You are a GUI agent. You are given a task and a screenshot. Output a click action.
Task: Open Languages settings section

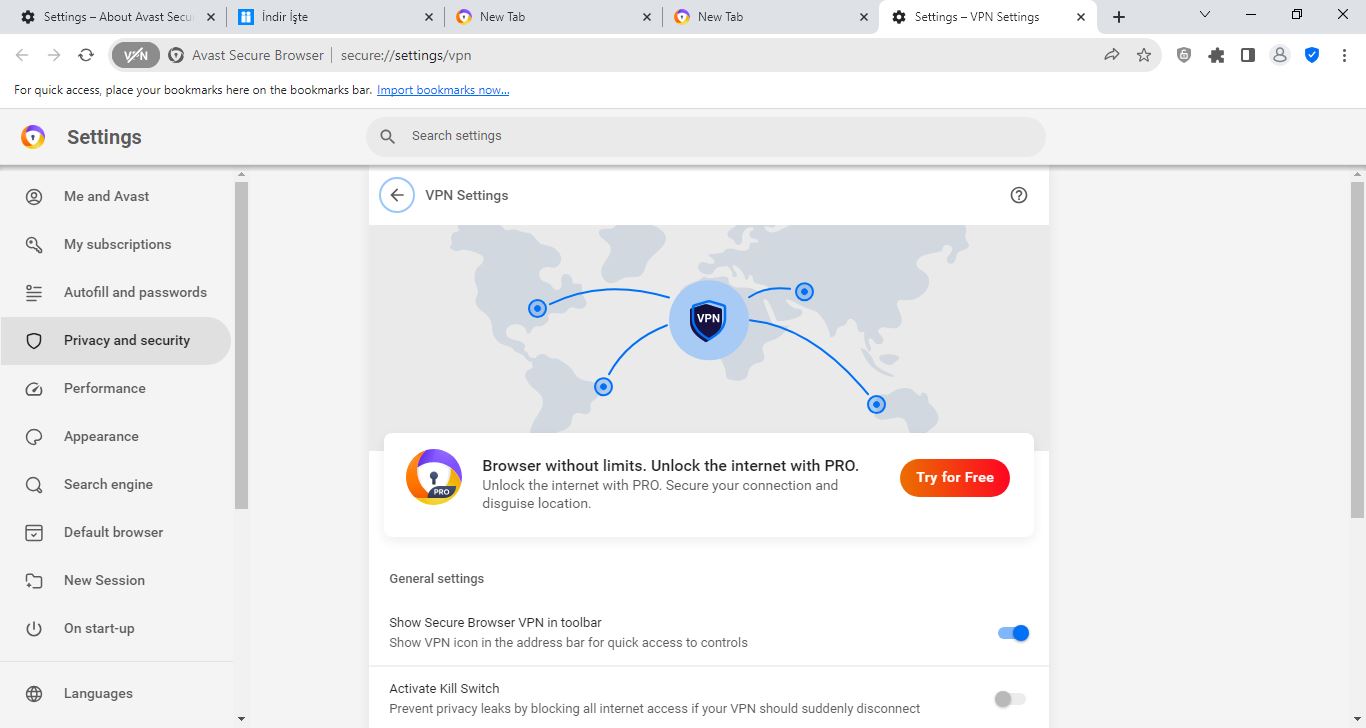click(x=115, y=693)
